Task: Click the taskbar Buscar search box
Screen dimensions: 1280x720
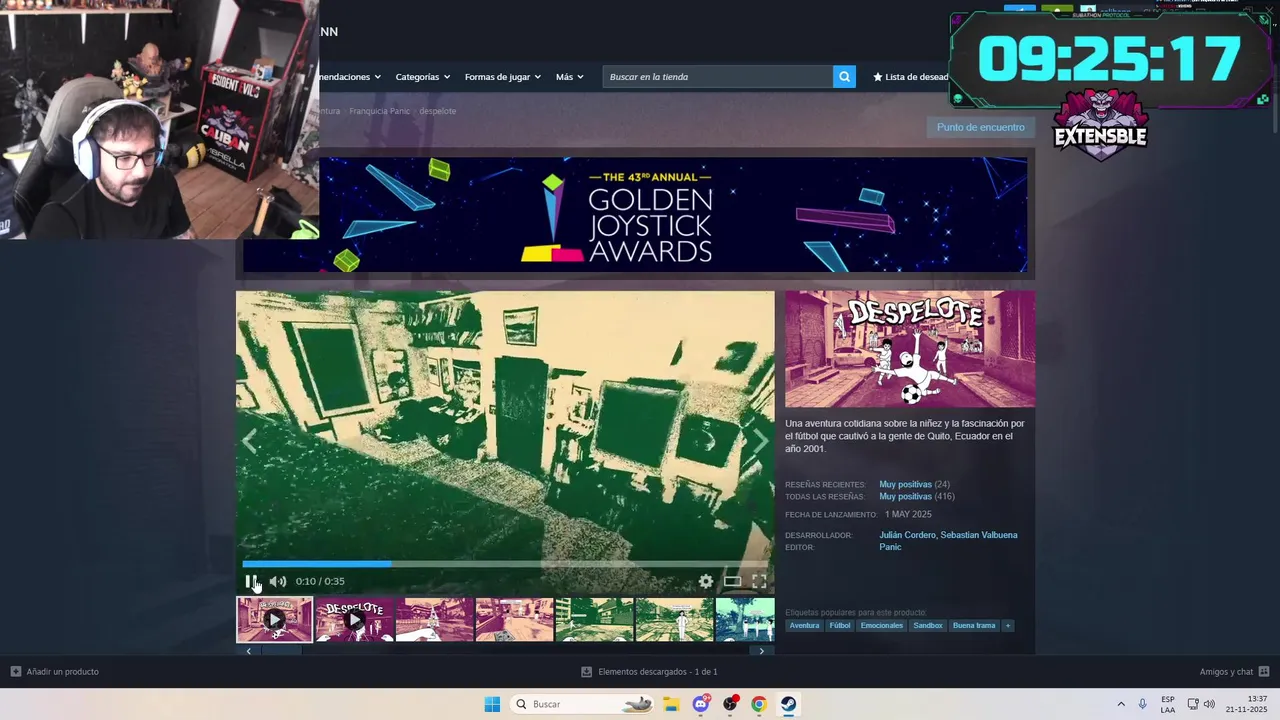Action: (x=584, y=704)
